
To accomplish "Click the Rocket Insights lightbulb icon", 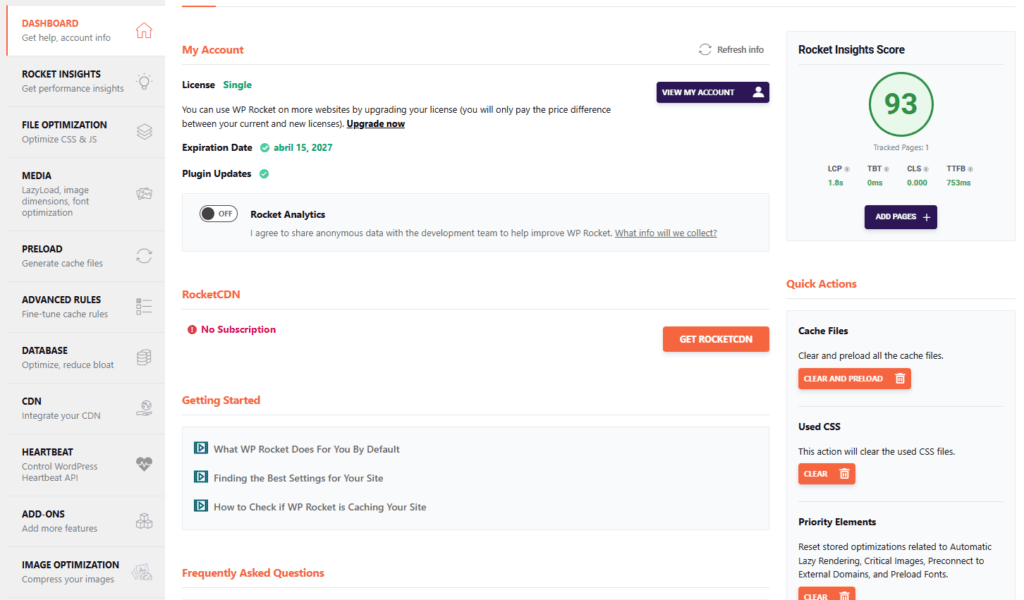I will pyautogui.click(x=144, y=82).
